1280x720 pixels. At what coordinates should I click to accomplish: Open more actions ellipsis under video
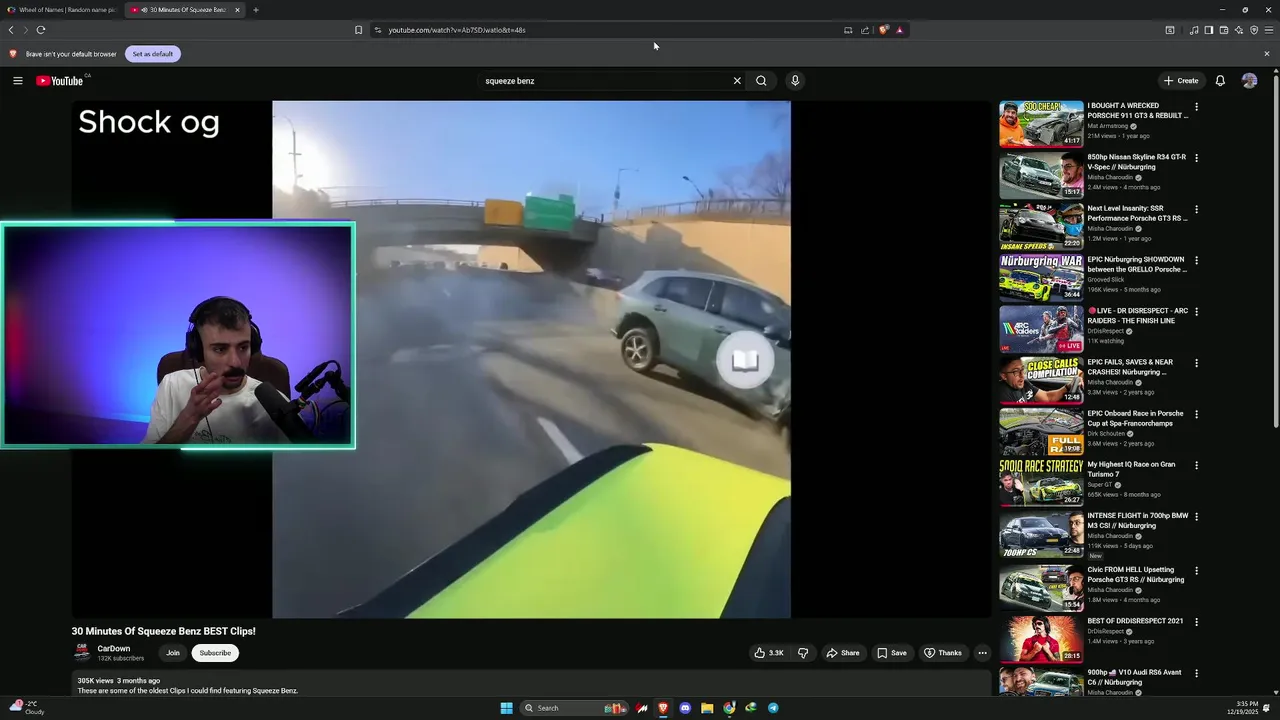(982, 653)
